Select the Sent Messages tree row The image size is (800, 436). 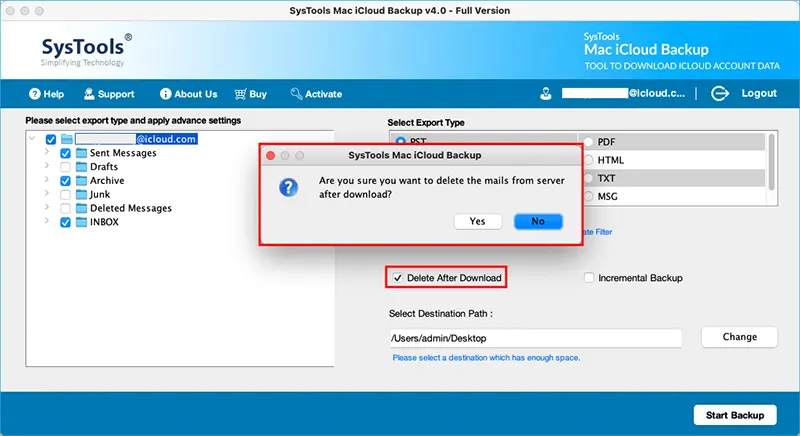tap(123, 153)
